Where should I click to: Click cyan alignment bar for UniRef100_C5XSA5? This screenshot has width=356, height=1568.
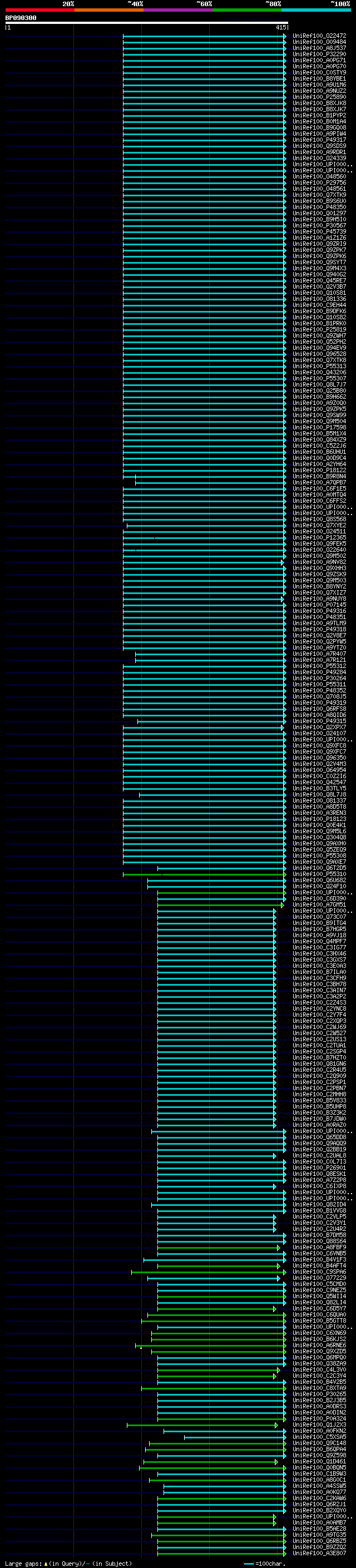click(x=235, y=1437)
